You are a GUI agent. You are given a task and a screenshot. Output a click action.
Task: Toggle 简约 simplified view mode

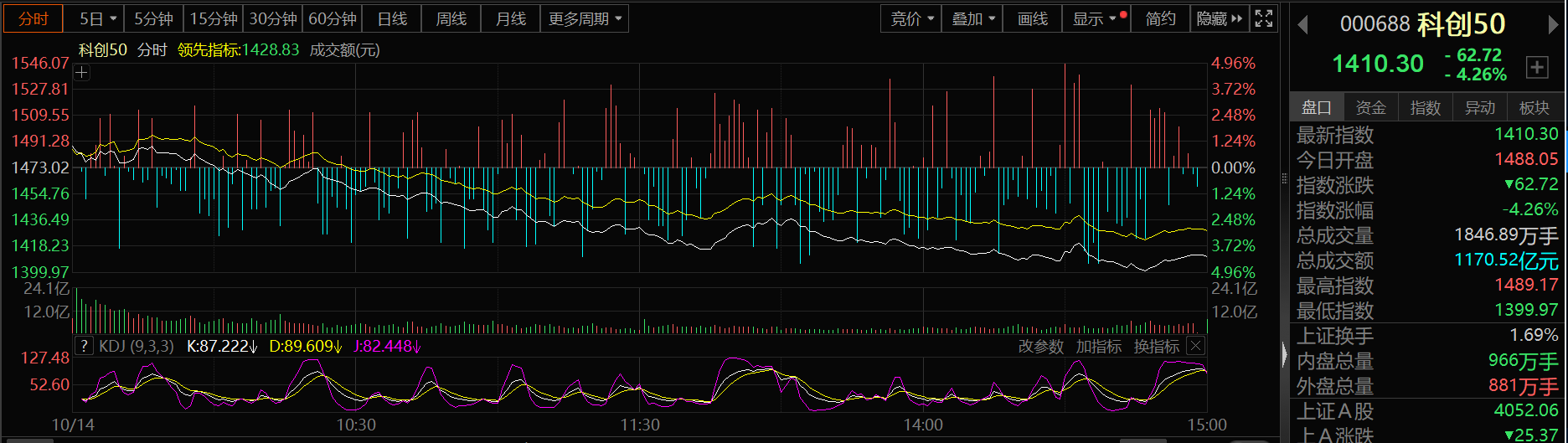tap(1160, 18)
